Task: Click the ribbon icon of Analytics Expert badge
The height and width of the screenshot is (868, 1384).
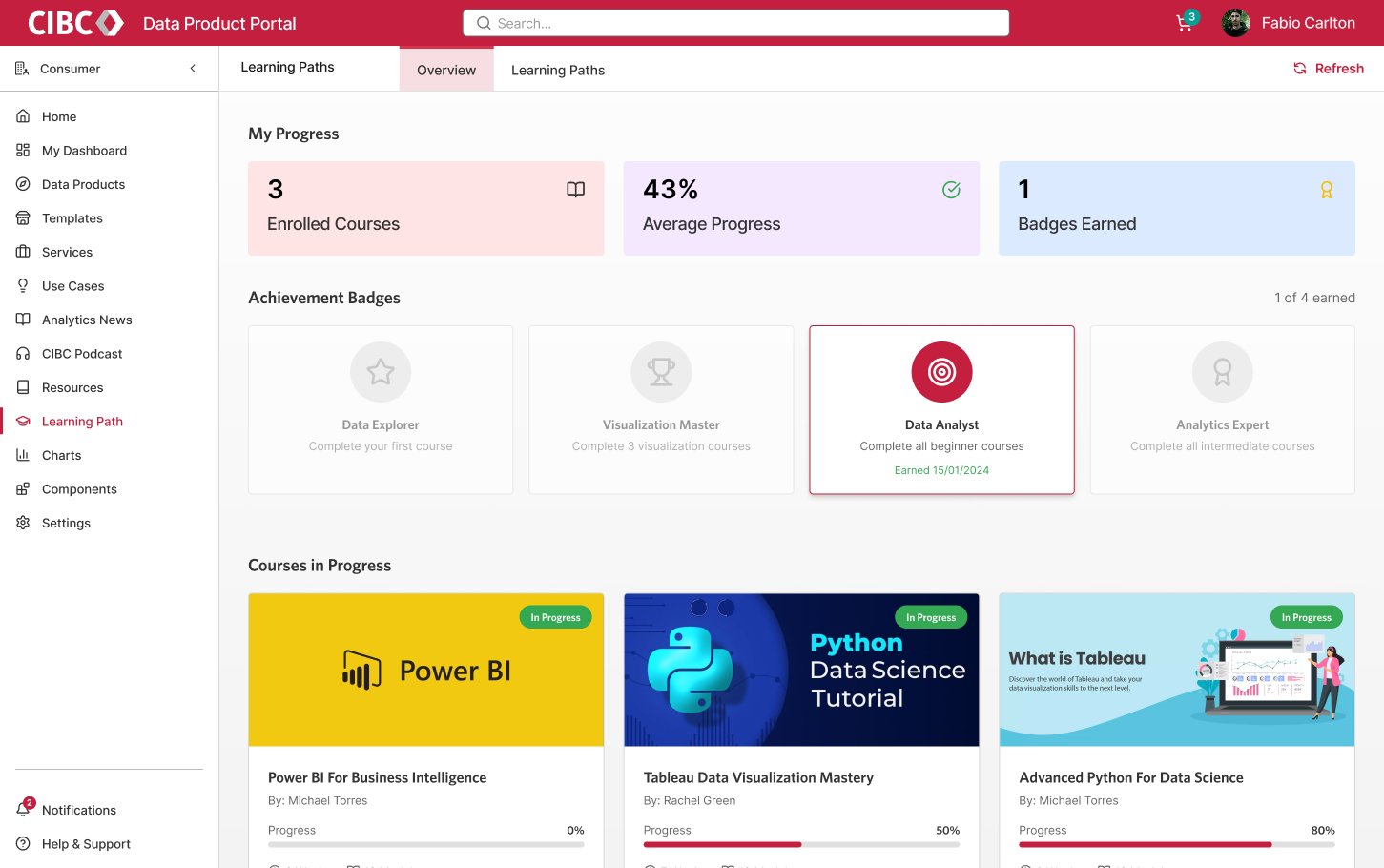Action: (x=1223, y=372)
